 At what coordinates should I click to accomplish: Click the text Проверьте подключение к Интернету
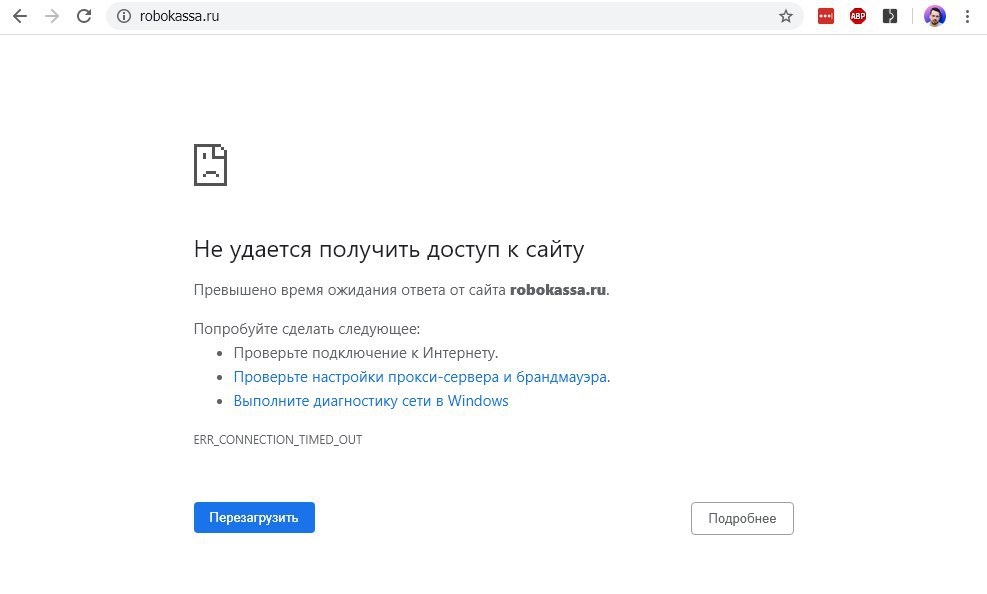pos(366,353)
